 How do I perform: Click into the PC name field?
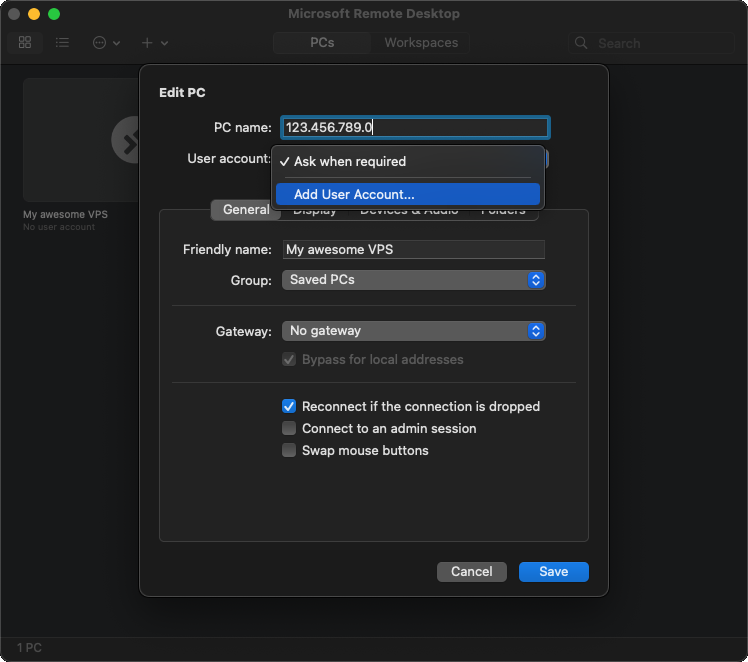tap(414, 128)
